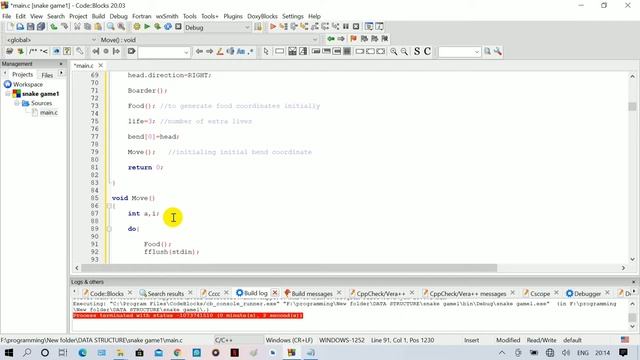
Task: Open the incremental search combo box
Action: (164, 52)
